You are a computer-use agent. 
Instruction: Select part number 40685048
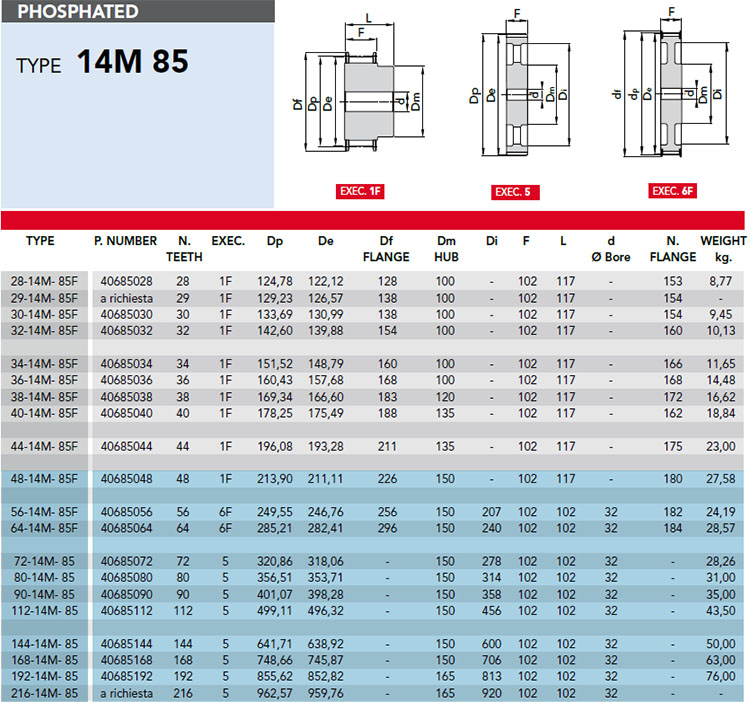[126, 479]
